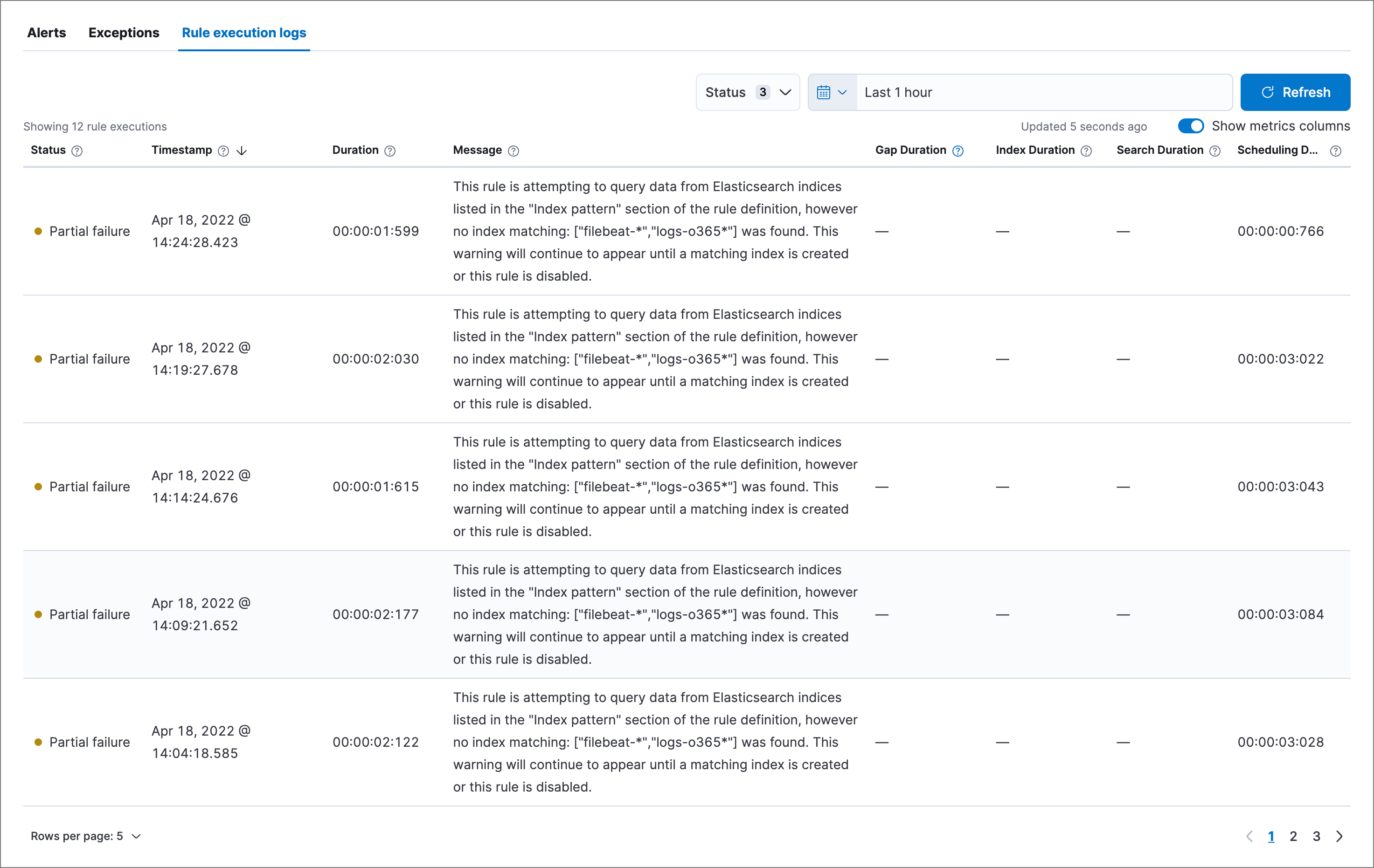The width and height of the screenshot is (1374, 868).
Task: Click the Last 1 hour date field
Action: (x=1044, y=92)
